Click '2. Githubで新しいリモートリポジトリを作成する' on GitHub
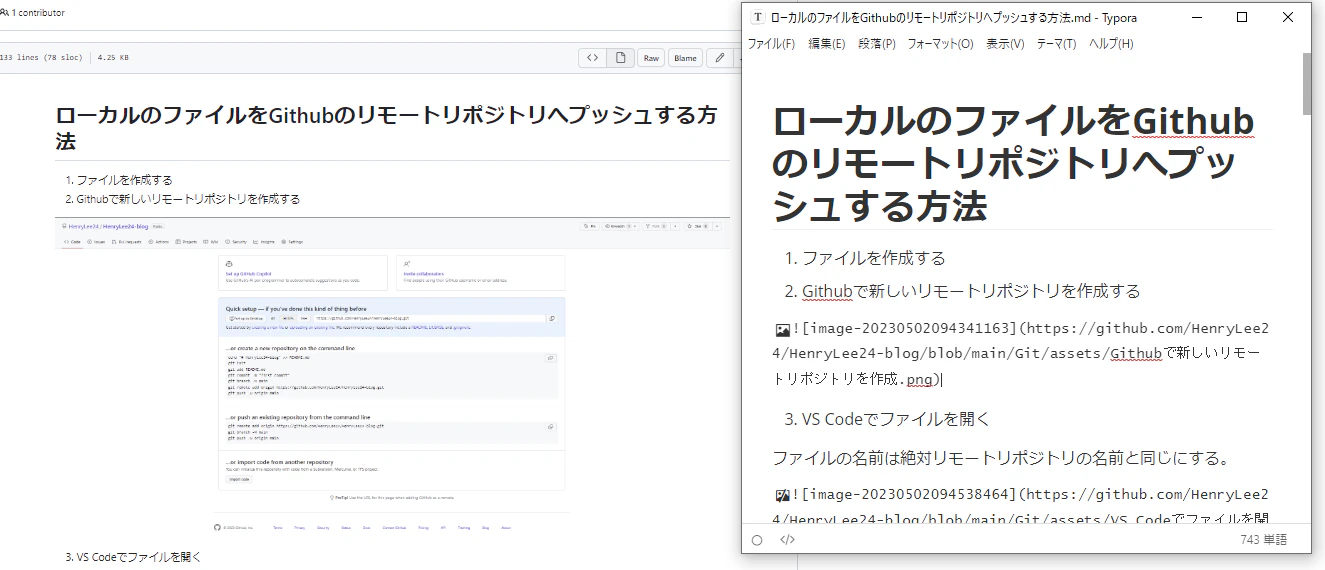This screenshot has height=570, width=1325. (x=182, y=199)
